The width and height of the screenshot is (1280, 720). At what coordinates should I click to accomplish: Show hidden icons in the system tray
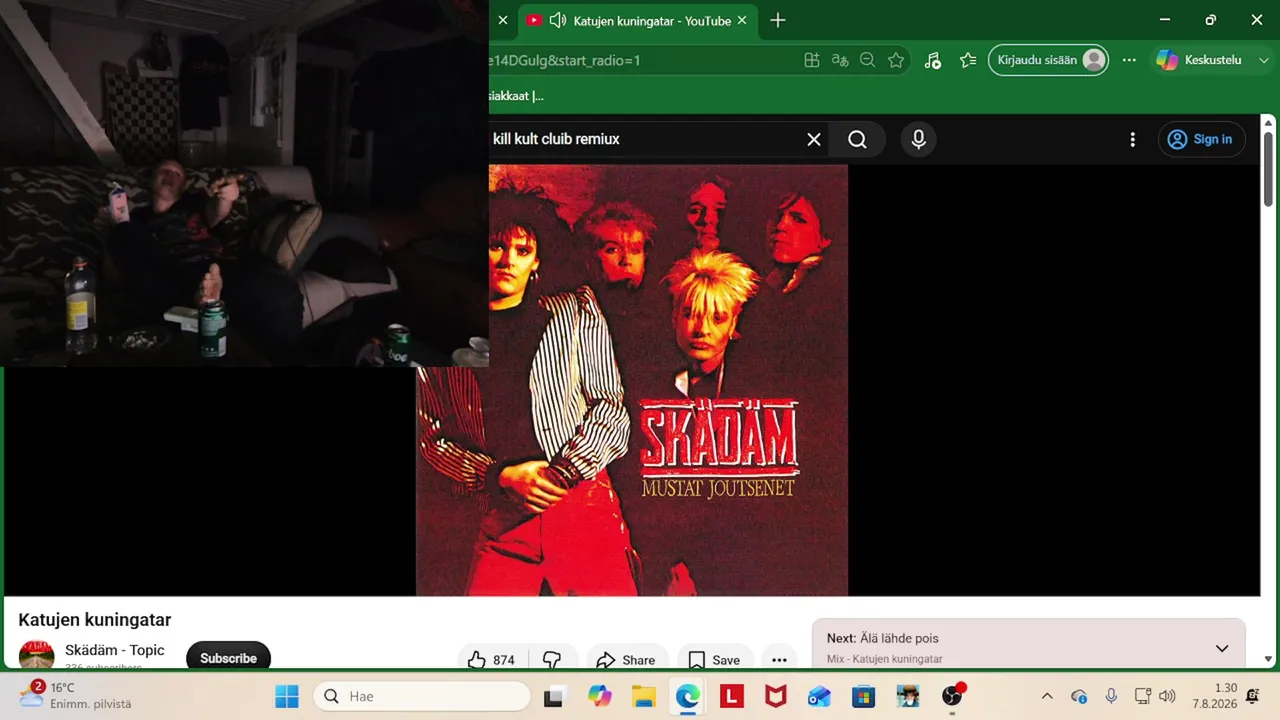pos(1047,696)
